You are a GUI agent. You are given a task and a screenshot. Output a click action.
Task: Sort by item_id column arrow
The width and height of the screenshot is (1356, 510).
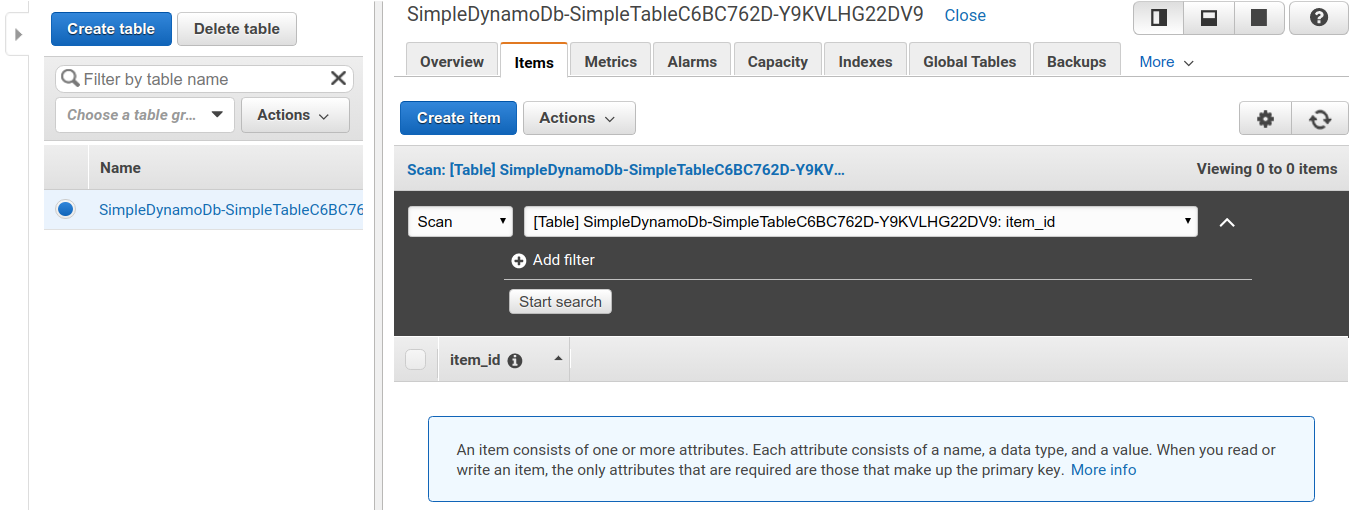click(558, 359)
